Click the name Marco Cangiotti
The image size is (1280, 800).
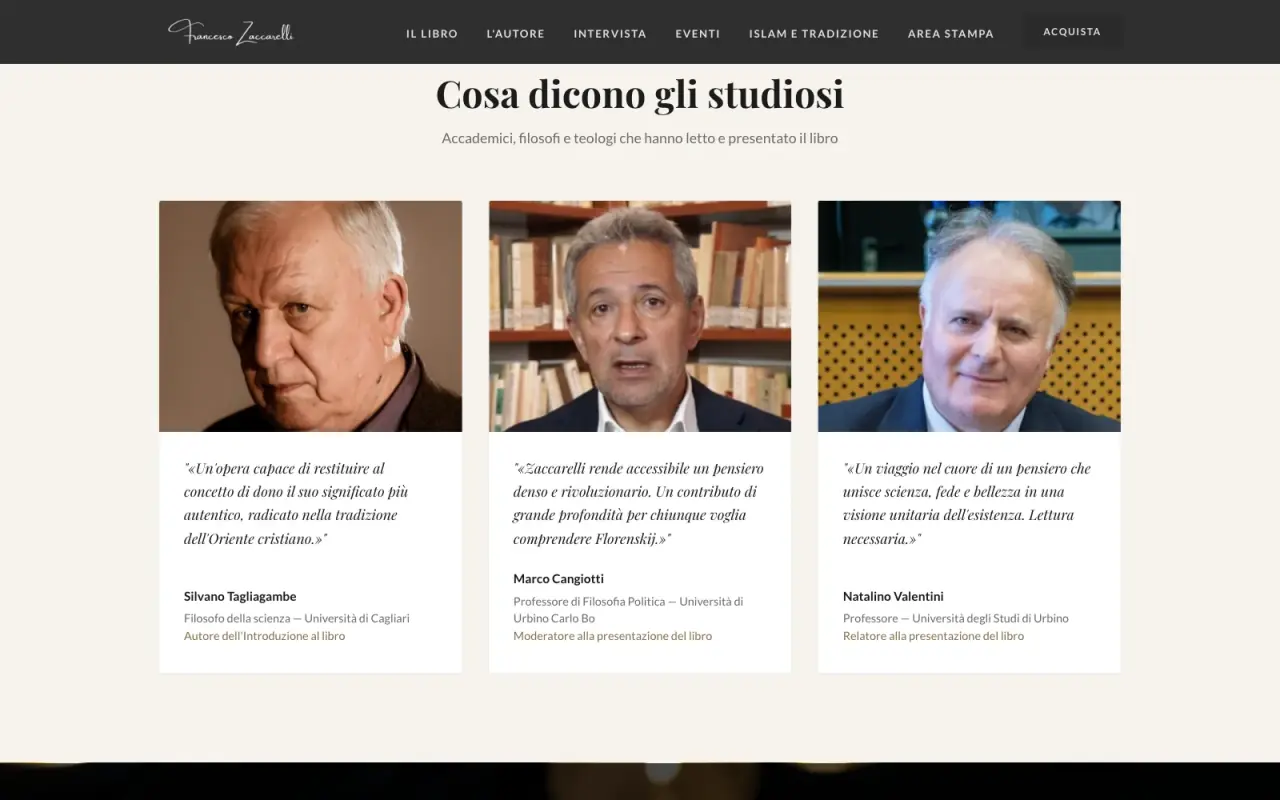click(x=559, y=578)
